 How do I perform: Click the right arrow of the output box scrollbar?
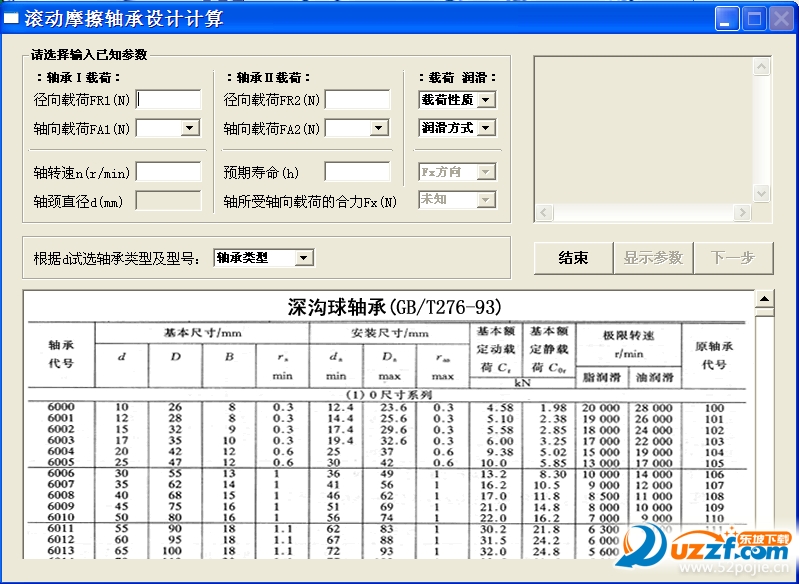pos(742,212)
